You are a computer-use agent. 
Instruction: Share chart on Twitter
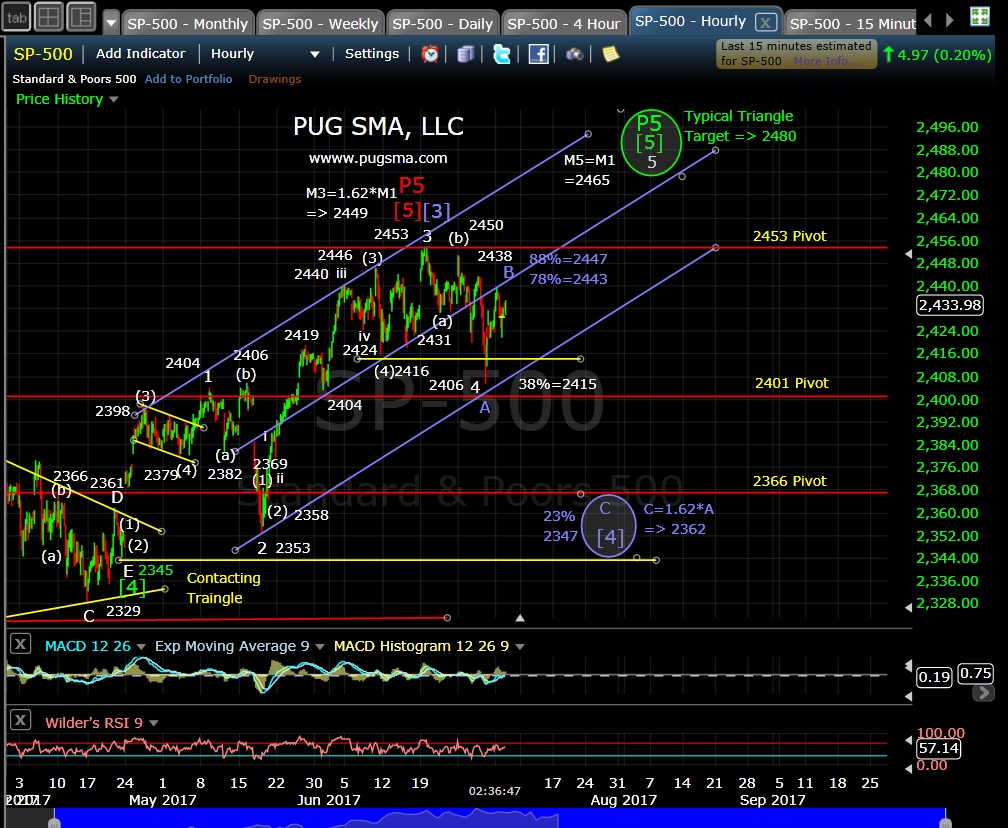coord(501,54)
